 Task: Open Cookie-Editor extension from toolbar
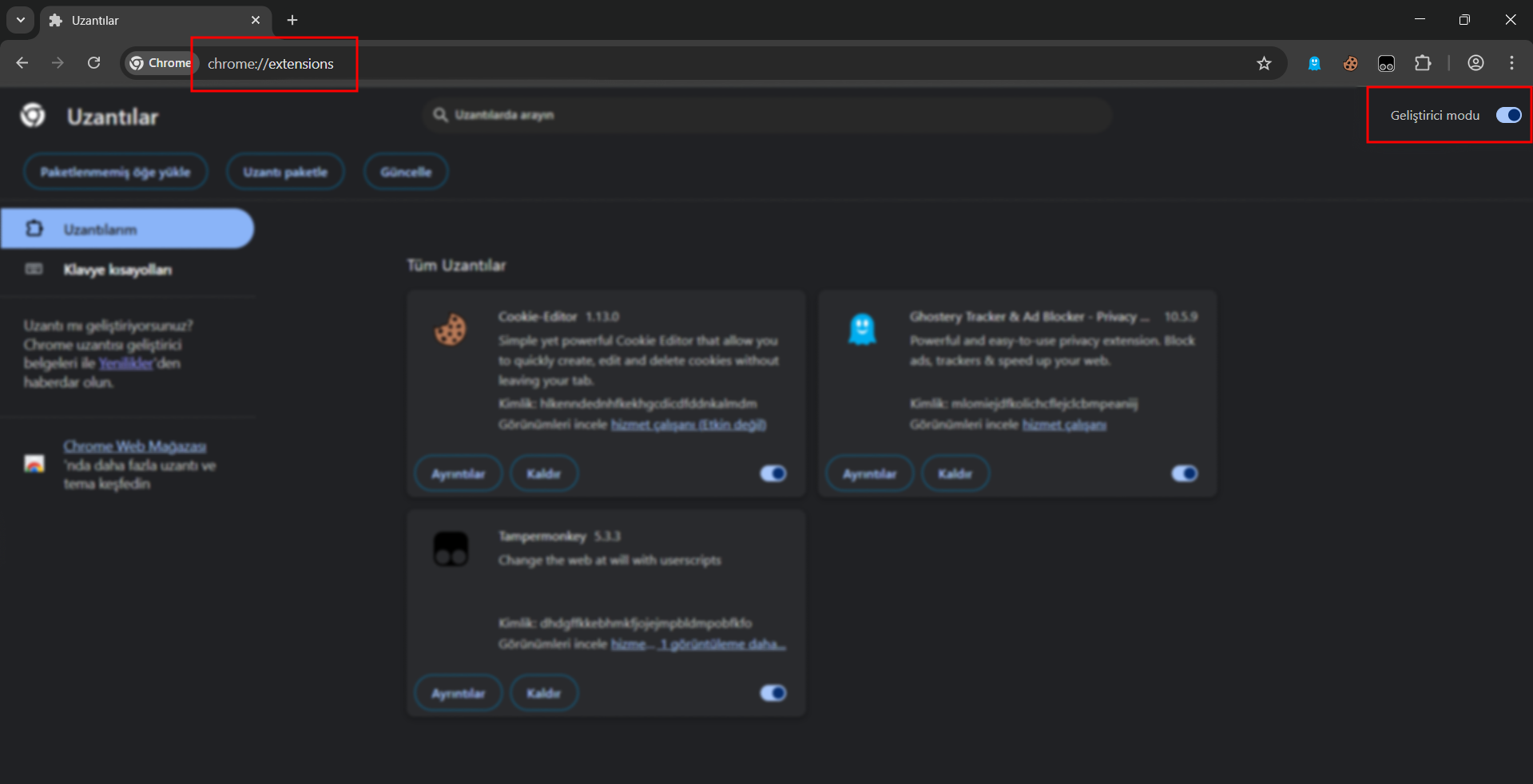point(1350,63)
